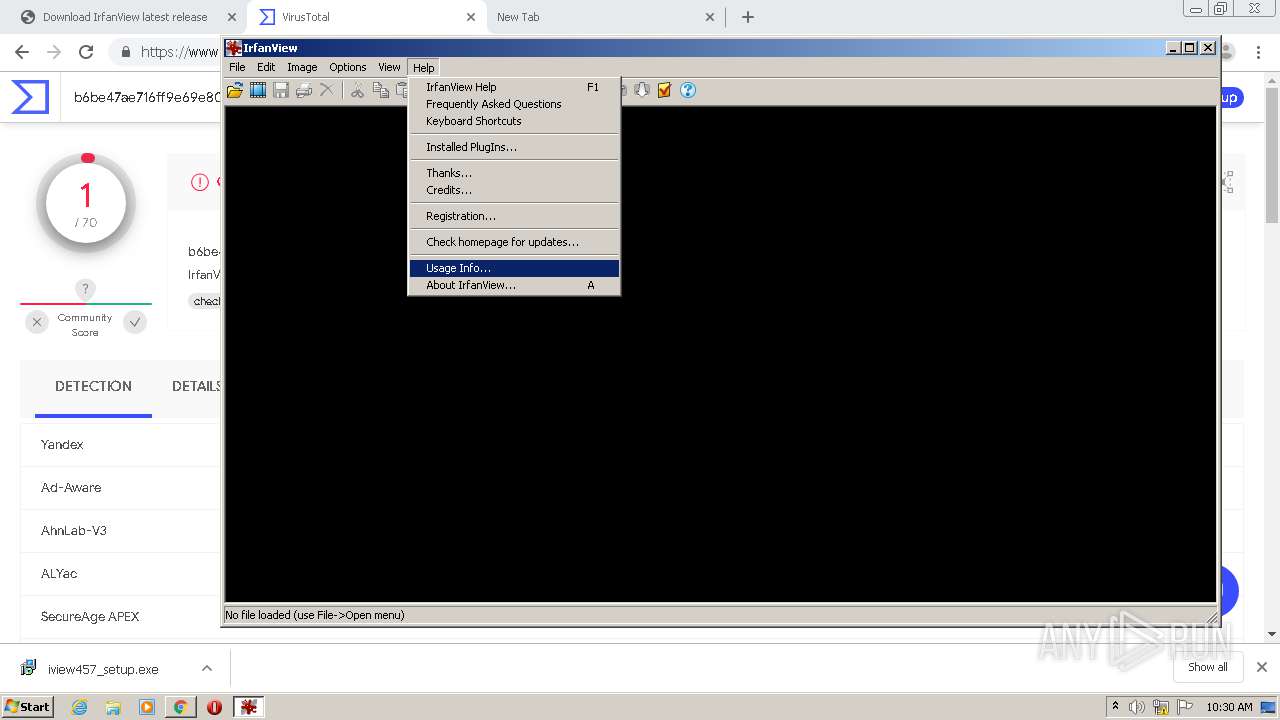This screenshot has width=1280, height=720.
Task: Click the AhnLab-V3 detection row
Action: (120, 531)
